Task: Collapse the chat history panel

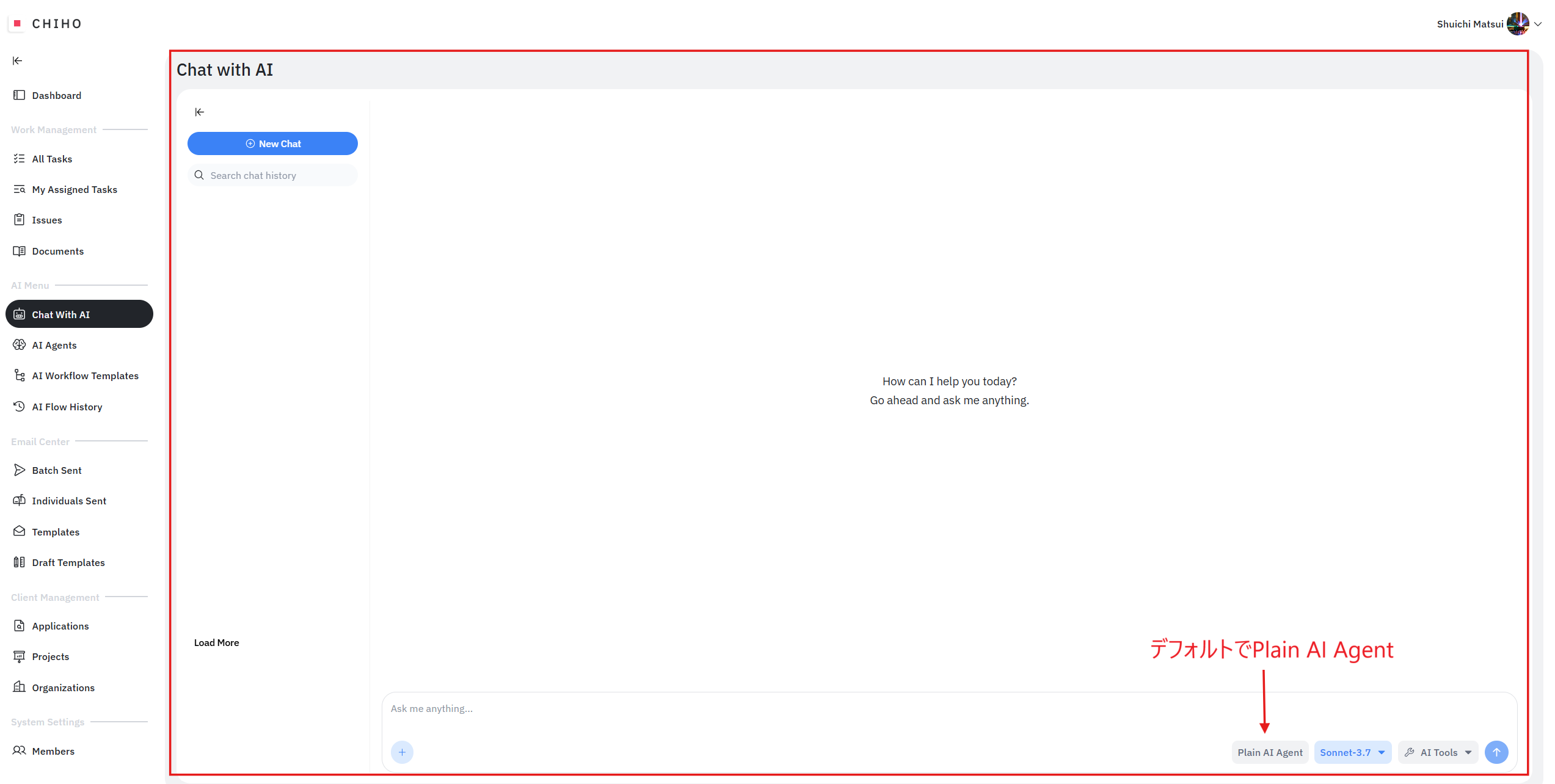Action: click(199, 112)
